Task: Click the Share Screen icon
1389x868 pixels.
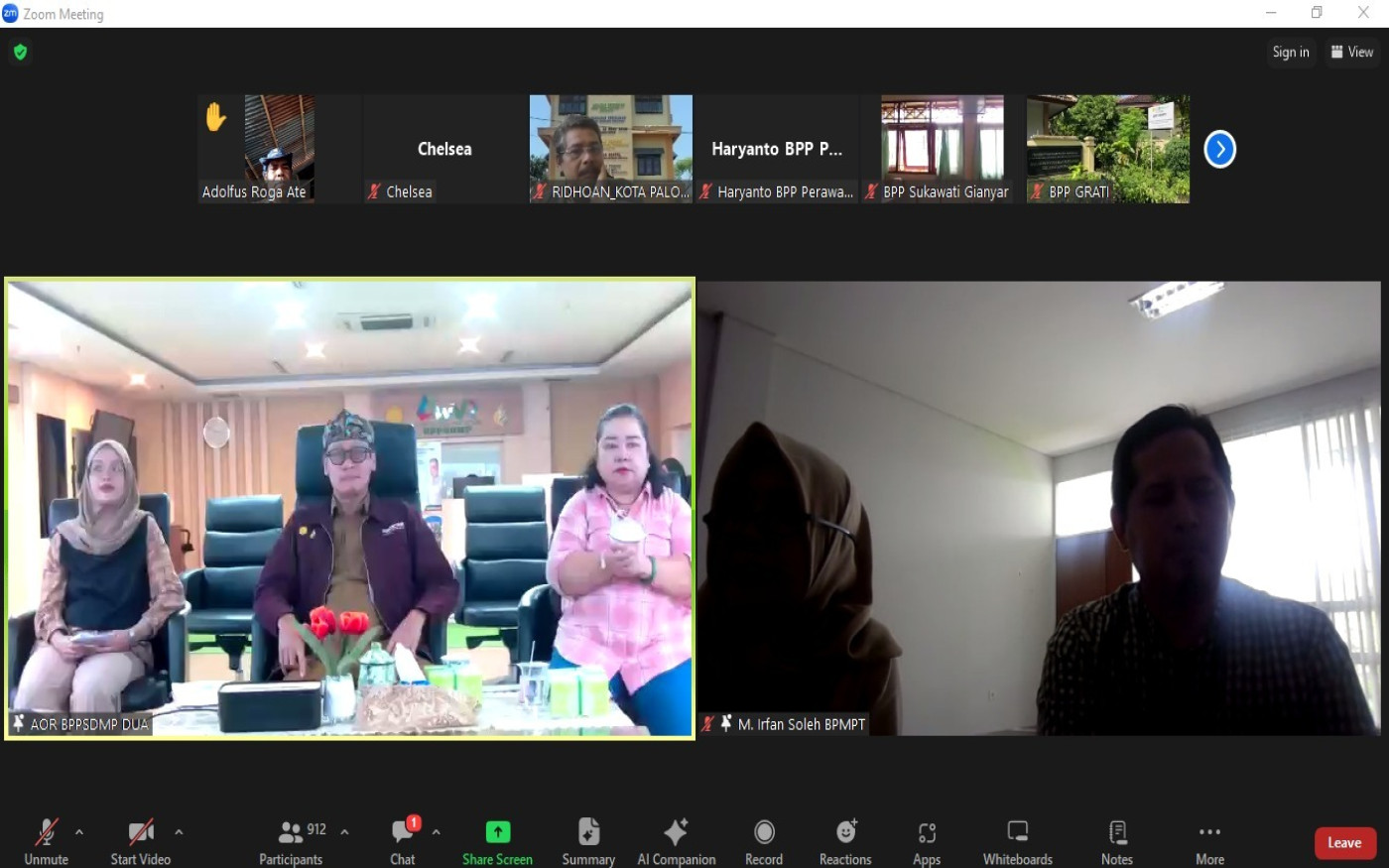Action: (497, 832)
